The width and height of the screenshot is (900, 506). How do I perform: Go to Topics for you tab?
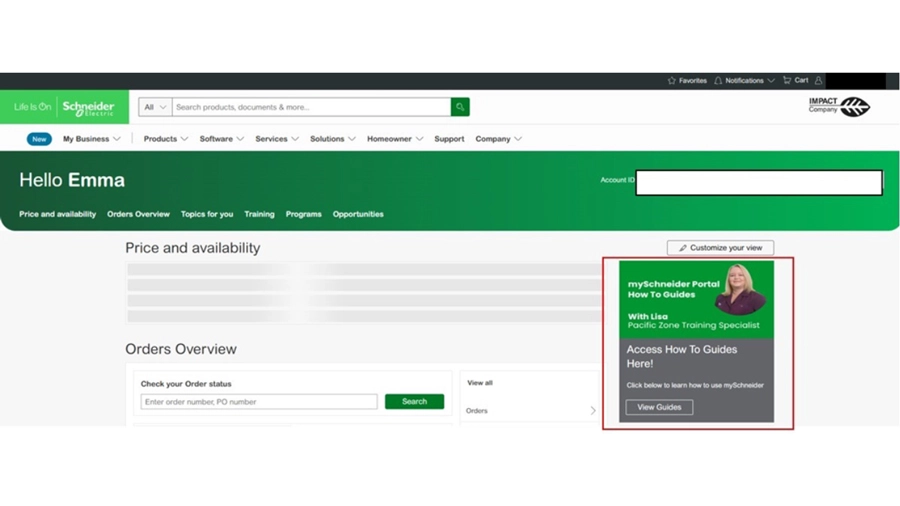pyautogui.click(x=207, y=214)
